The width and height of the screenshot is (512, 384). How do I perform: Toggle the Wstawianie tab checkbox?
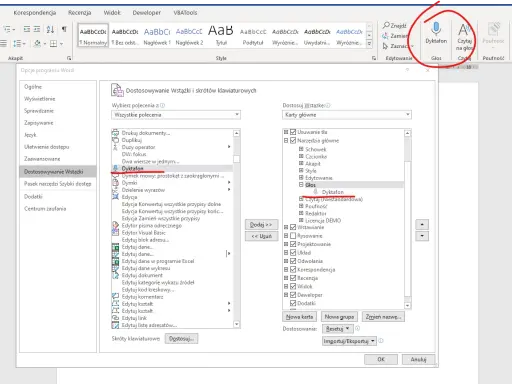293,227
